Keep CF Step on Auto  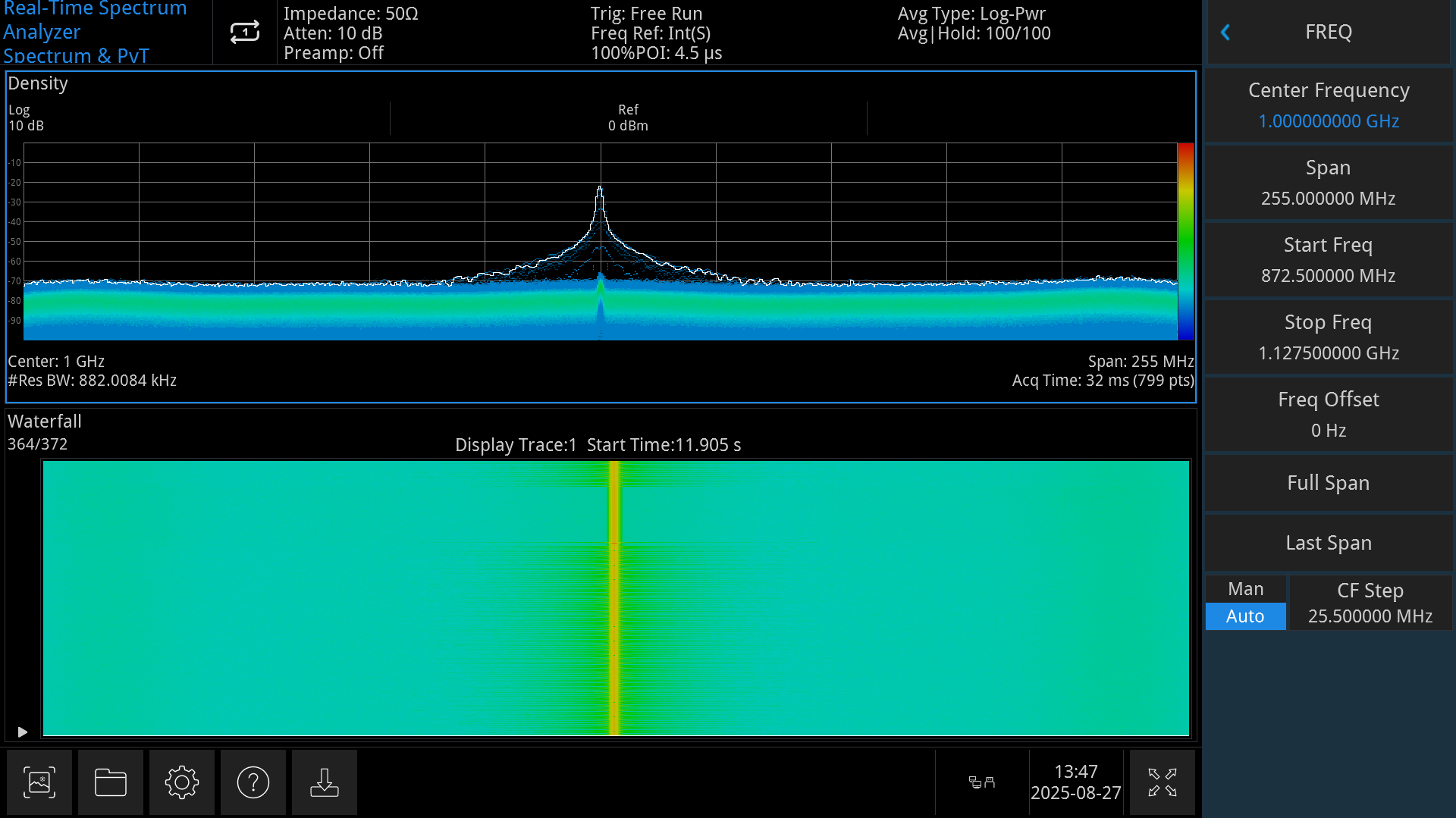pyautogui.click(x=1244, y=616)
